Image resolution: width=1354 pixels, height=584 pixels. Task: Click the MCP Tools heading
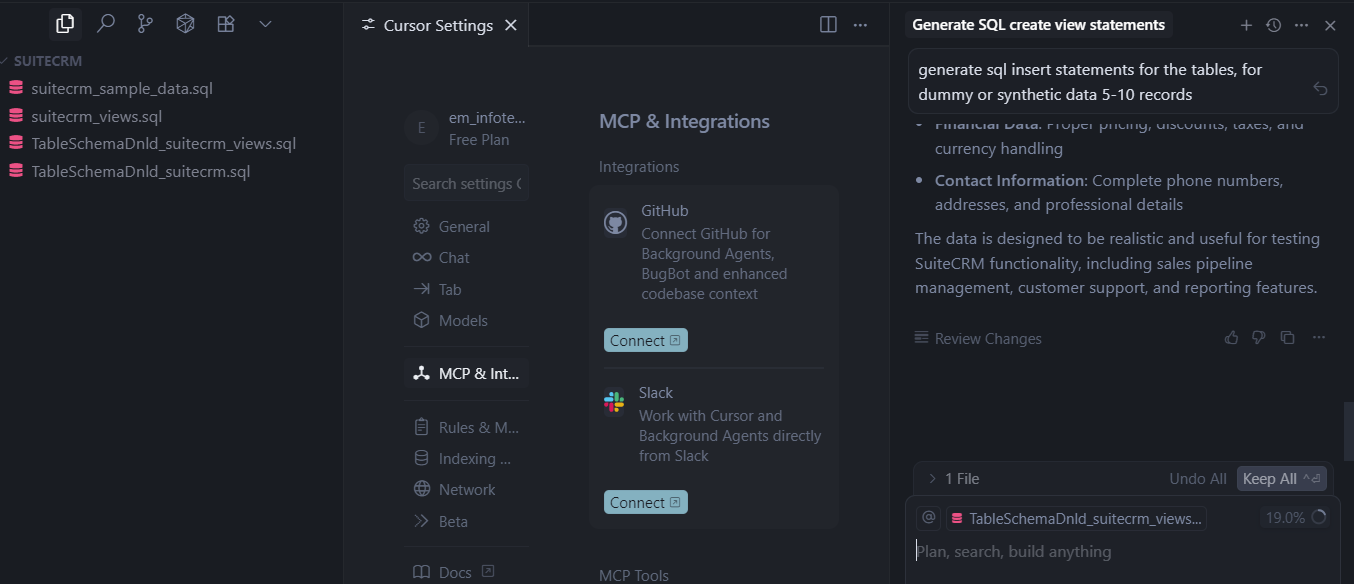(633, 575)
